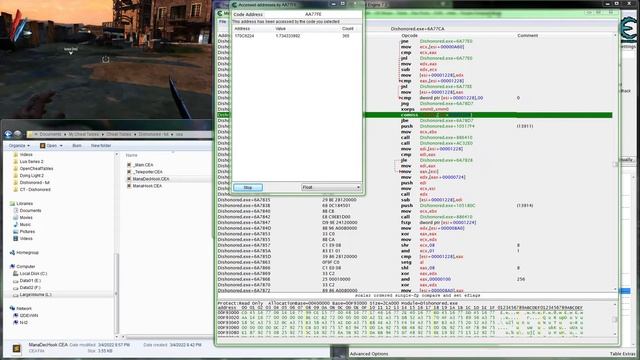Select the _Main.CEA file
Viewport: 640px width, 360px height.
coord(143,165)
